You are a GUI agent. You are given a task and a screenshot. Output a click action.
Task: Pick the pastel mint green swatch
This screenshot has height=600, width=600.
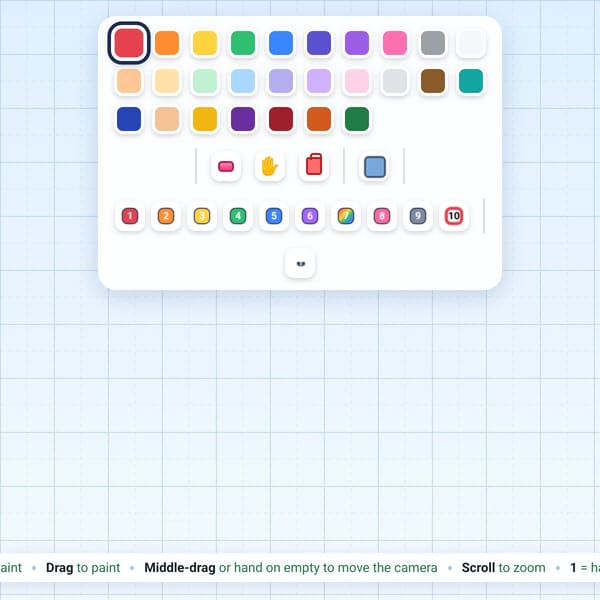[x=205, y=81]
